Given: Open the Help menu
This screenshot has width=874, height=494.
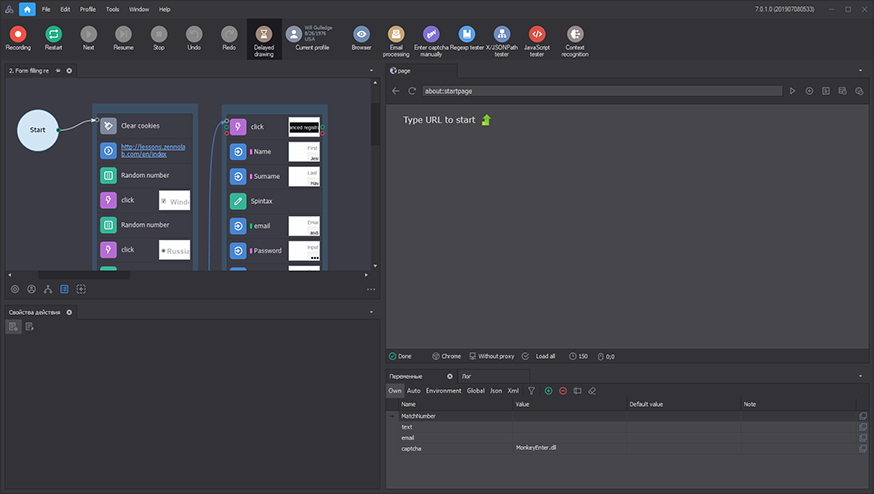Looking at the screenshot, I should pyautogui.click(x=164, y=9).
